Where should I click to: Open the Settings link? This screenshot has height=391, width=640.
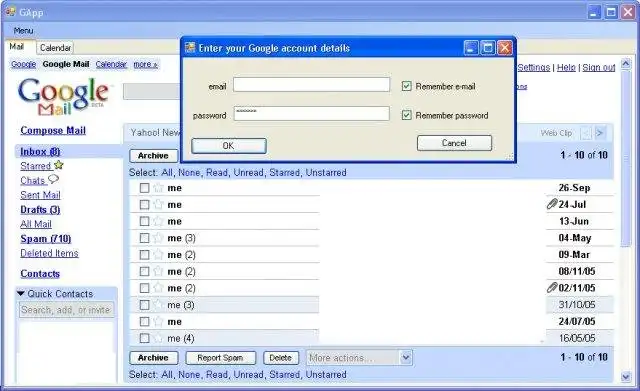click(x=533, y=67)
